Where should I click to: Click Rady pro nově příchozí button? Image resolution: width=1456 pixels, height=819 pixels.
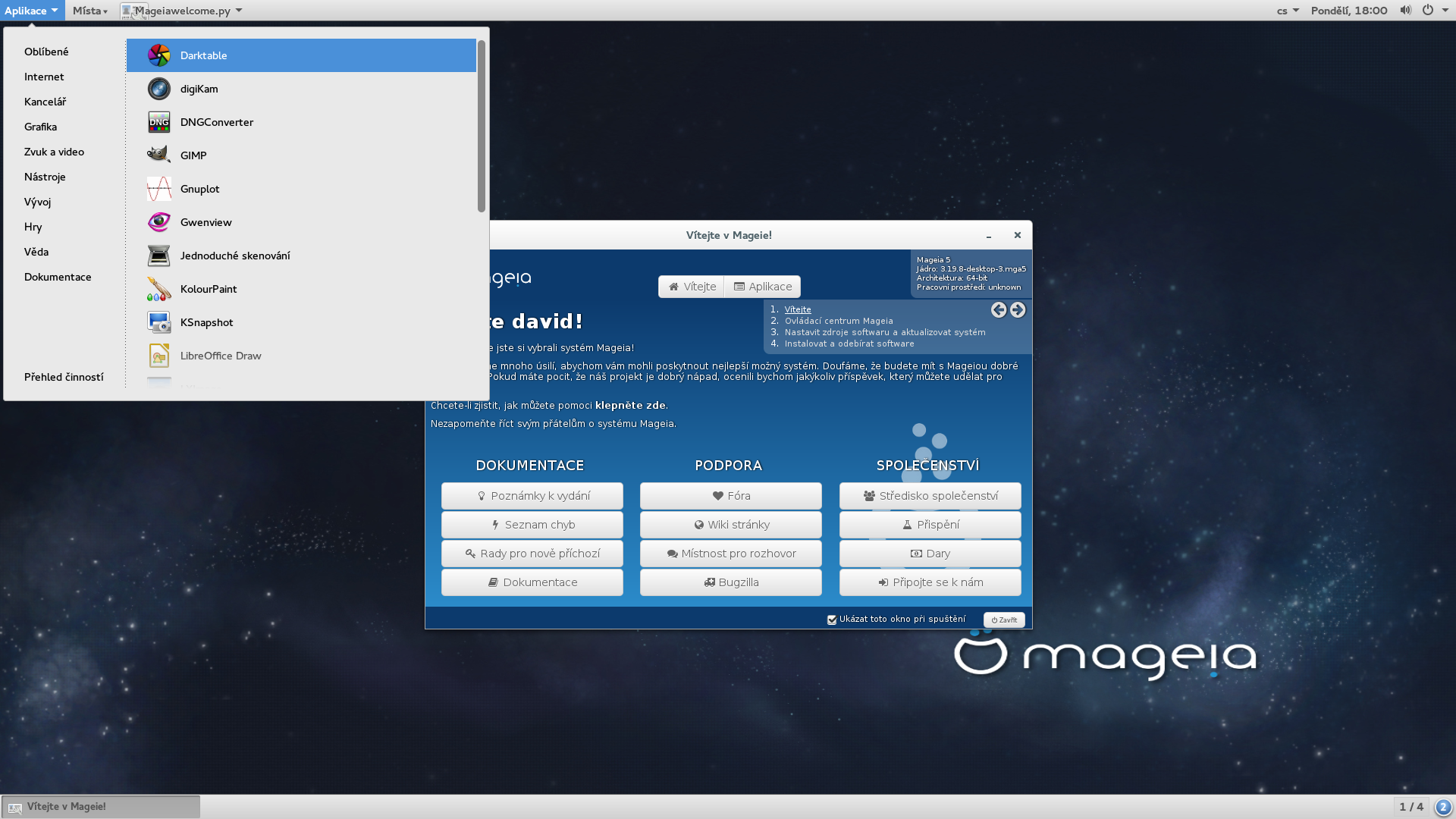click(x=532, y=554)
